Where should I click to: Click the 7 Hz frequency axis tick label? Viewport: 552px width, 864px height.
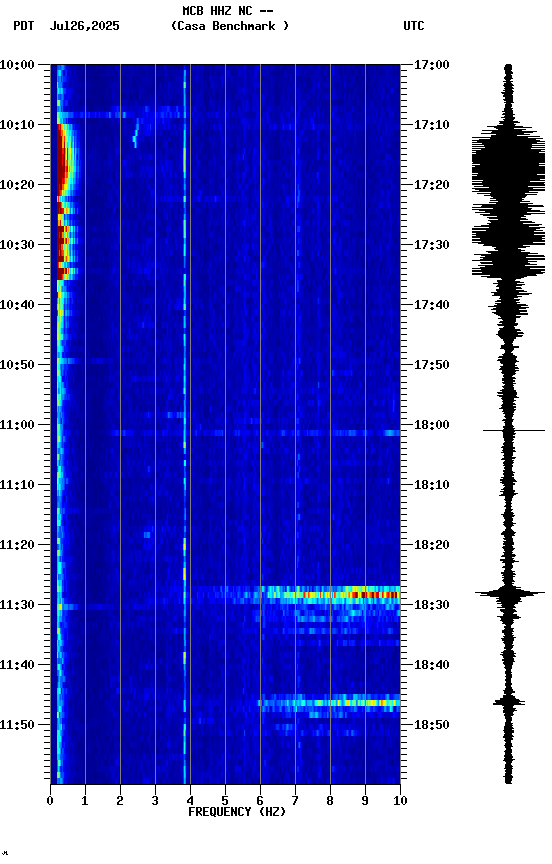tap(295, 801)
